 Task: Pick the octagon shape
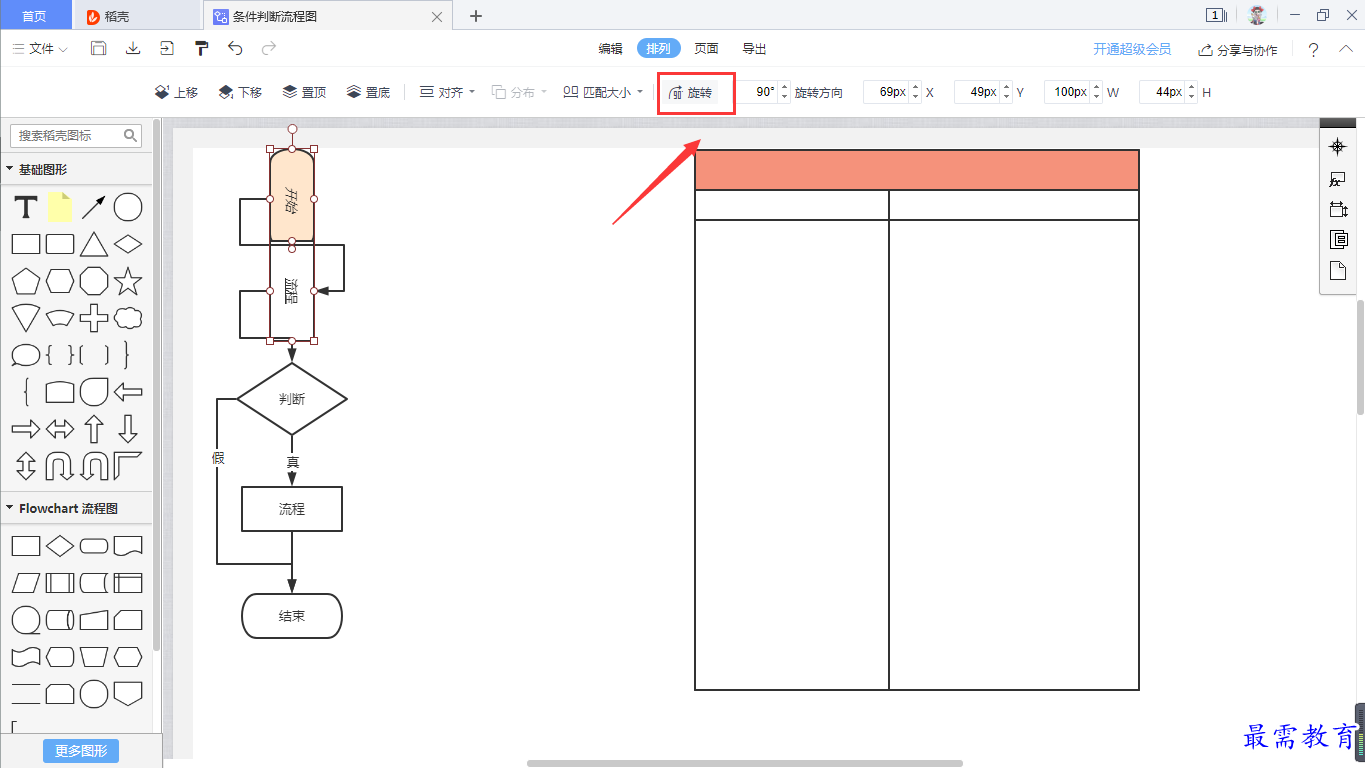pos(94,282)
